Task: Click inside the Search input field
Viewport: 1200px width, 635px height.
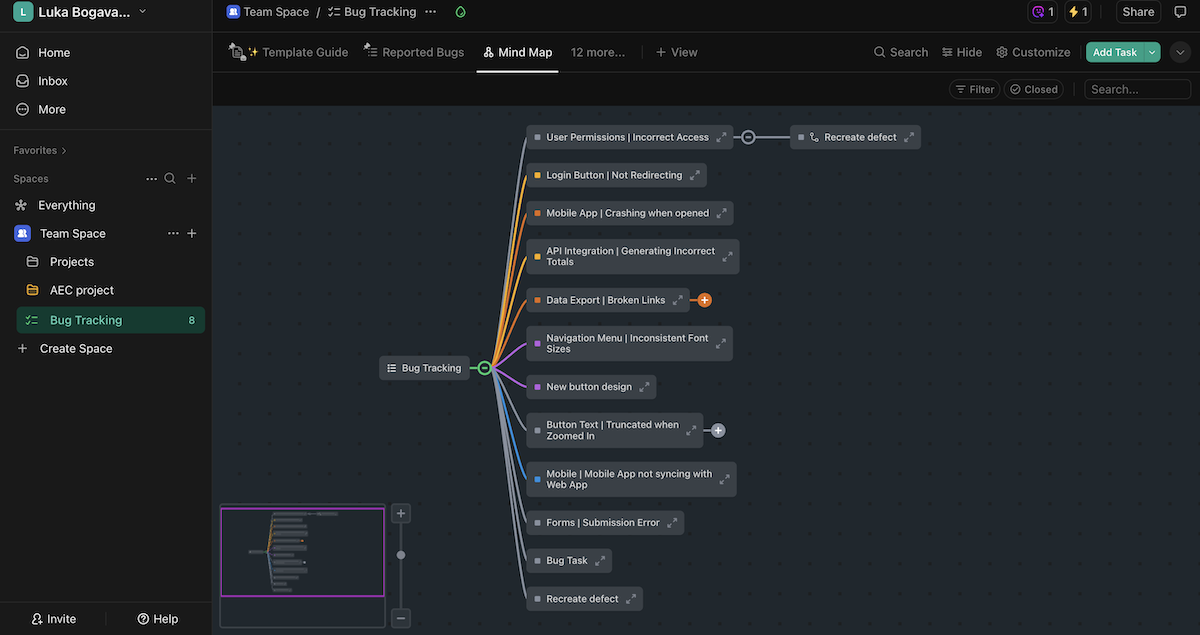Action: pos(1137,88)
